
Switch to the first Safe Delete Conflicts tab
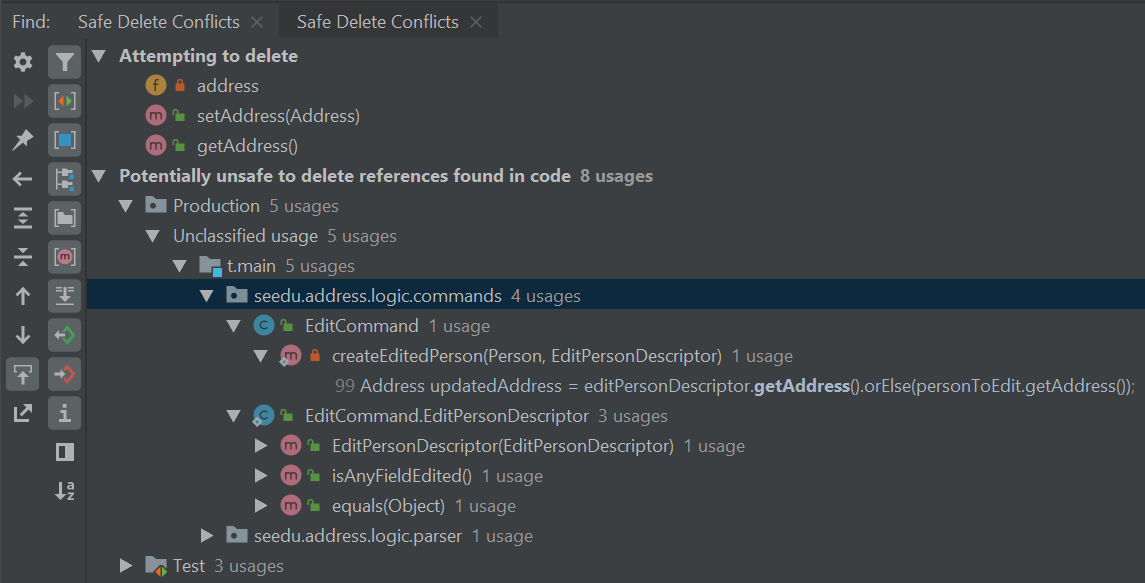[x=158, y=21]
